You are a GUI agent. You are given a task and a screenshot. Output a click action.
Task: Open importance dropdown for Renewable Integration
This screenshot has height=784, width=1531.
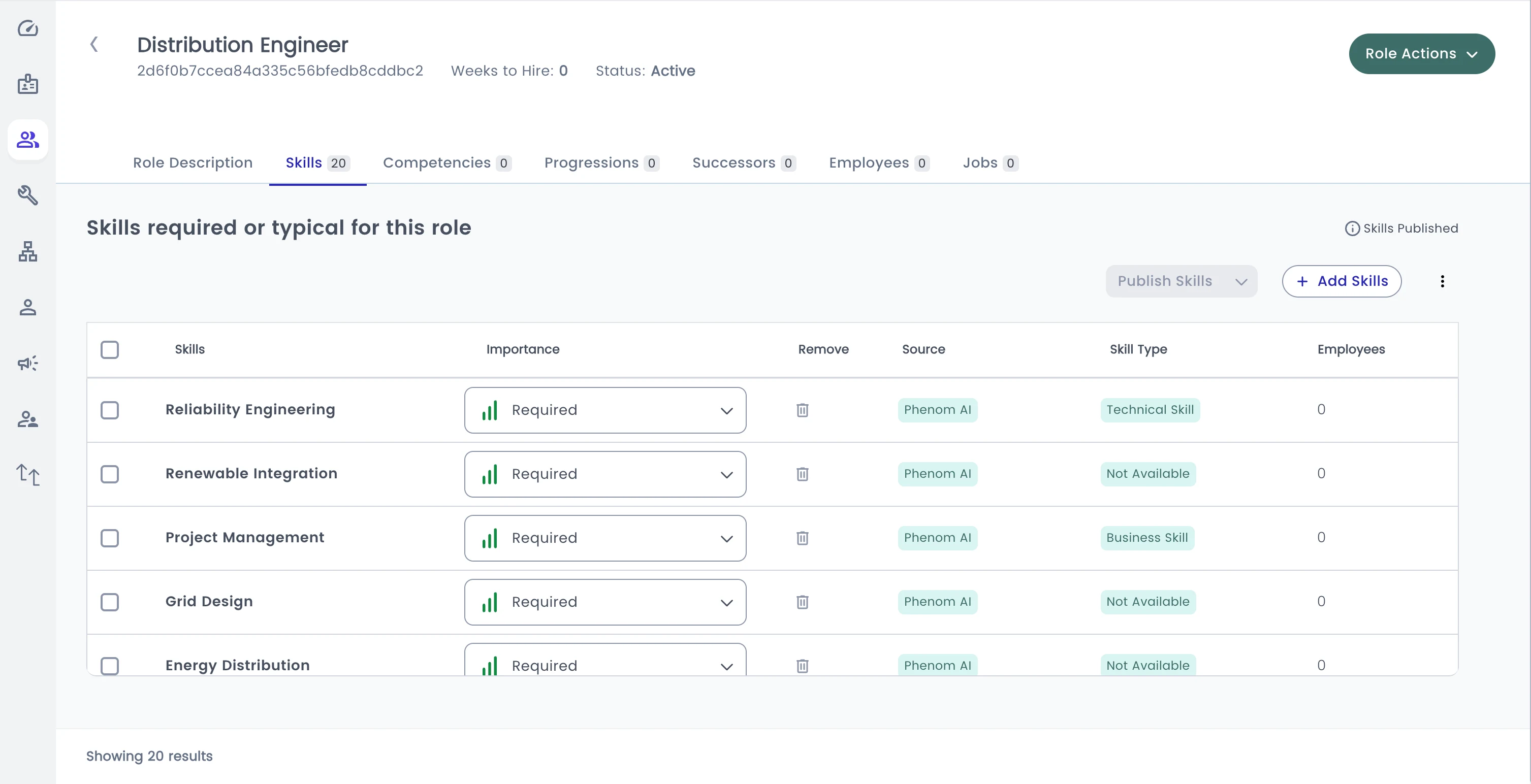click(605, 474)
